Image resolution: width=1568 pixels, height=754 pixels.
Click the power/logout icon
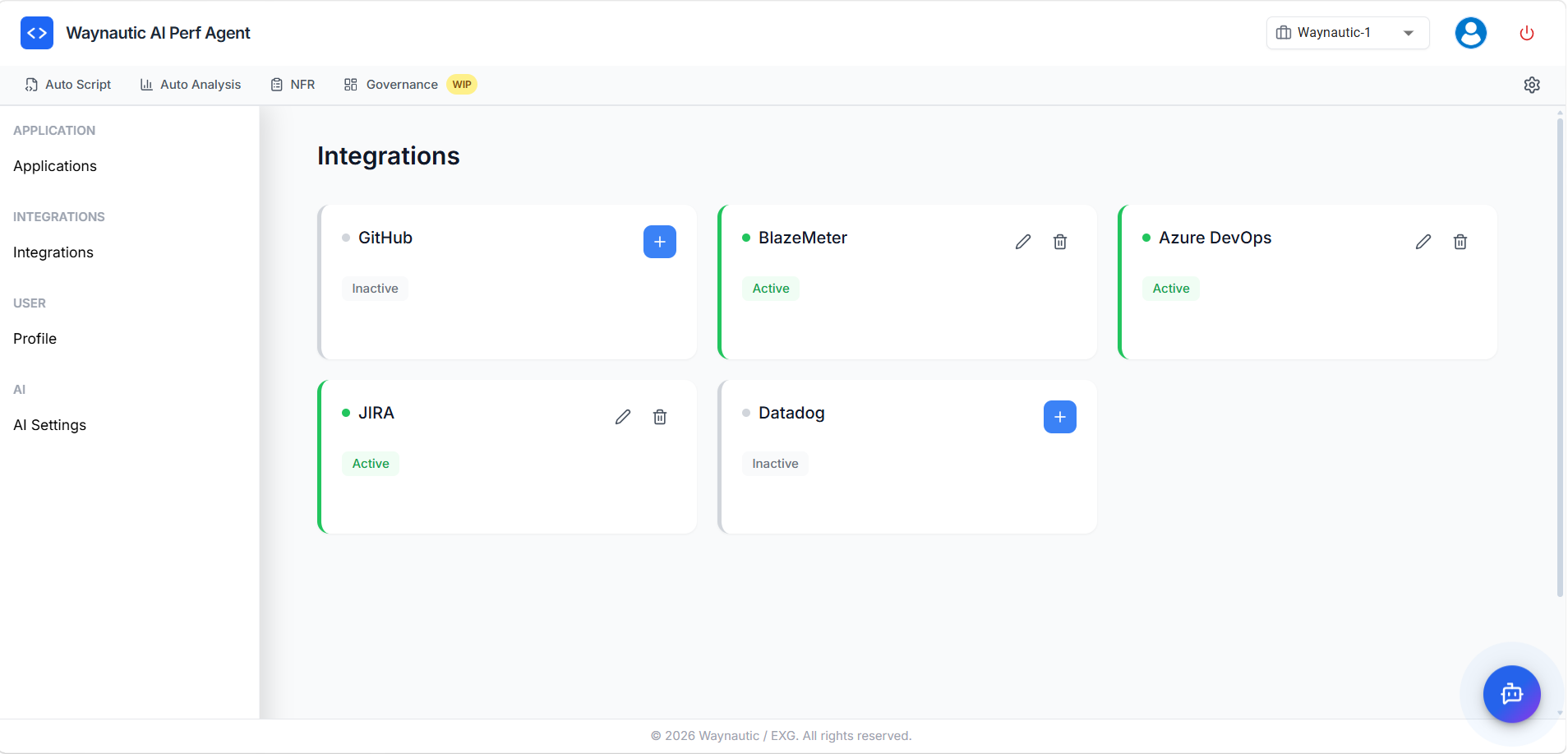click(x=1526, y=33)
